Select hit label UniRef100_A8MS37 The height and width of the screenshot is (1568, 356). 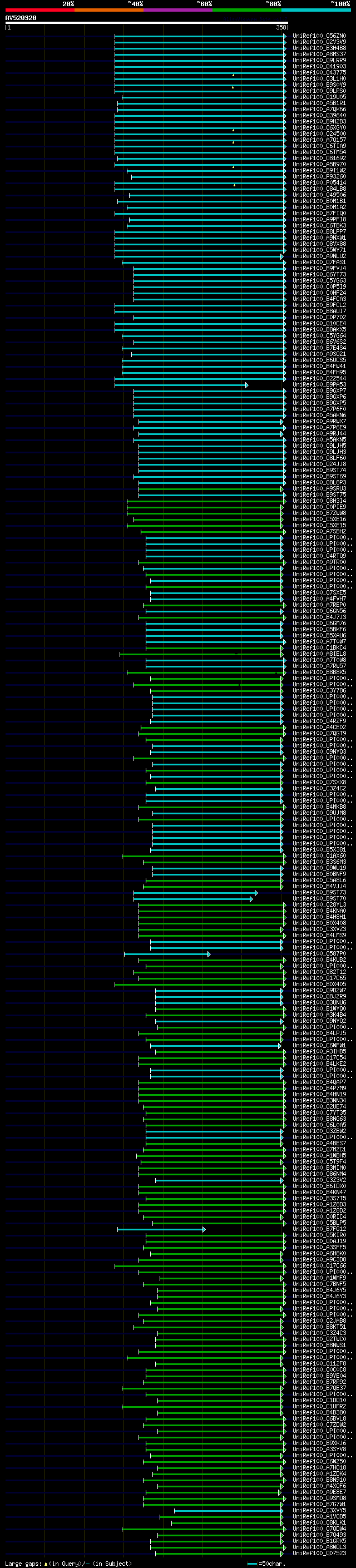[319, 54]
